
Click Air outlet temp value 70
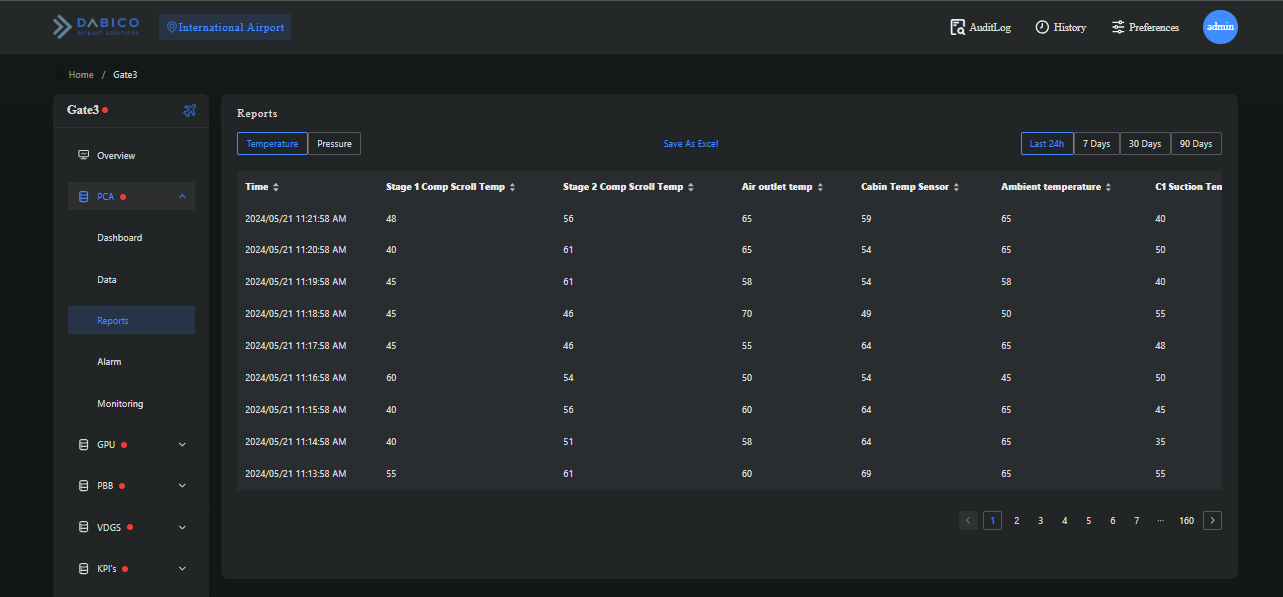pos(747,314)
